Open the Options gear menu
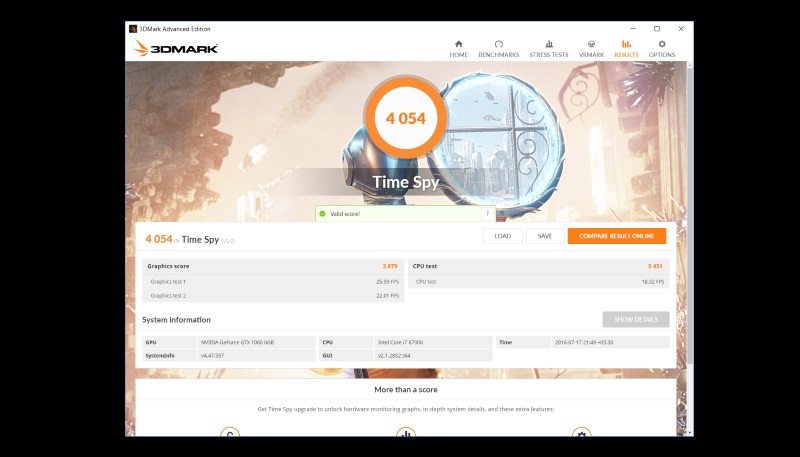 [662, 49]
